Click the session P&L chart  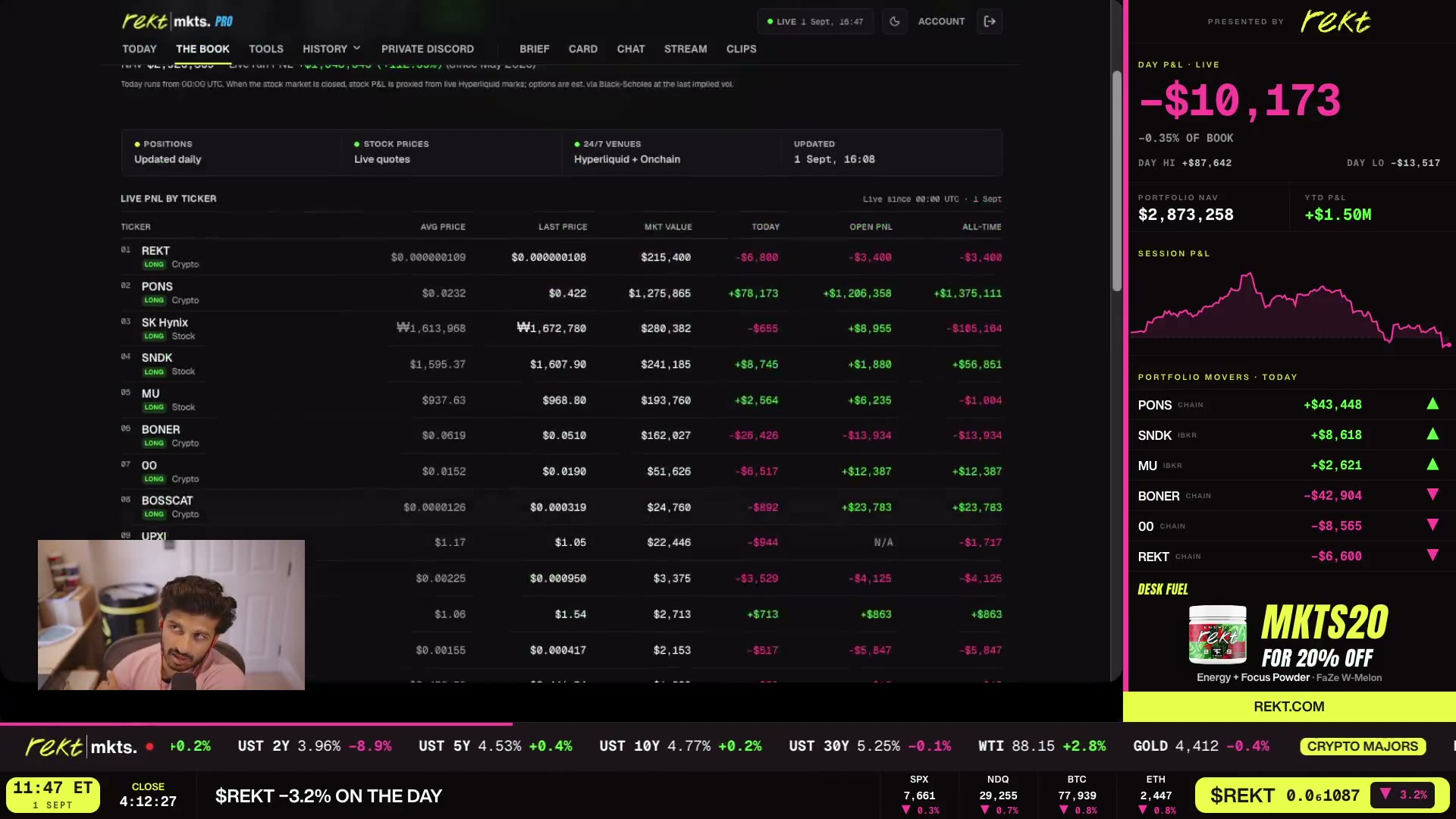click(x=1291, y=309)
